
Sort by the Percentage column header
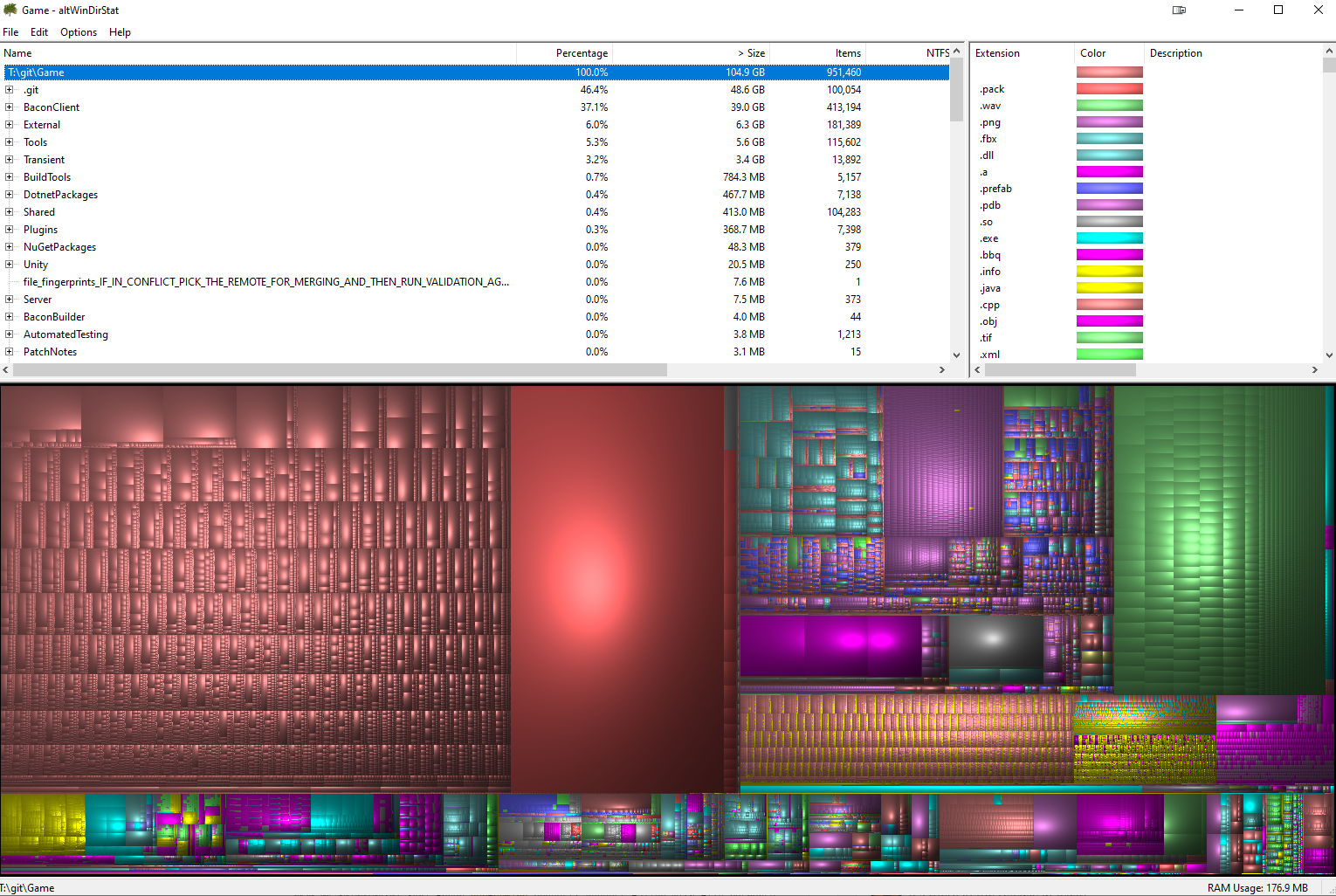point(581,53)
